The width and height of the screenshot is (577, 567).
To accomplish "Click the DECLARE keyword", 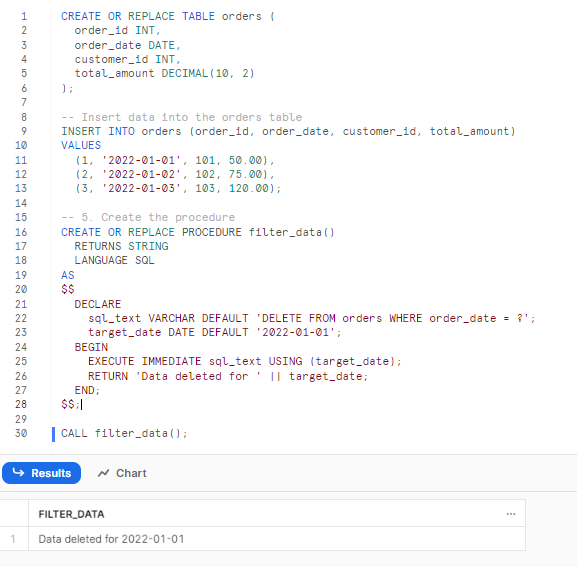I will (x=98, y=304).
